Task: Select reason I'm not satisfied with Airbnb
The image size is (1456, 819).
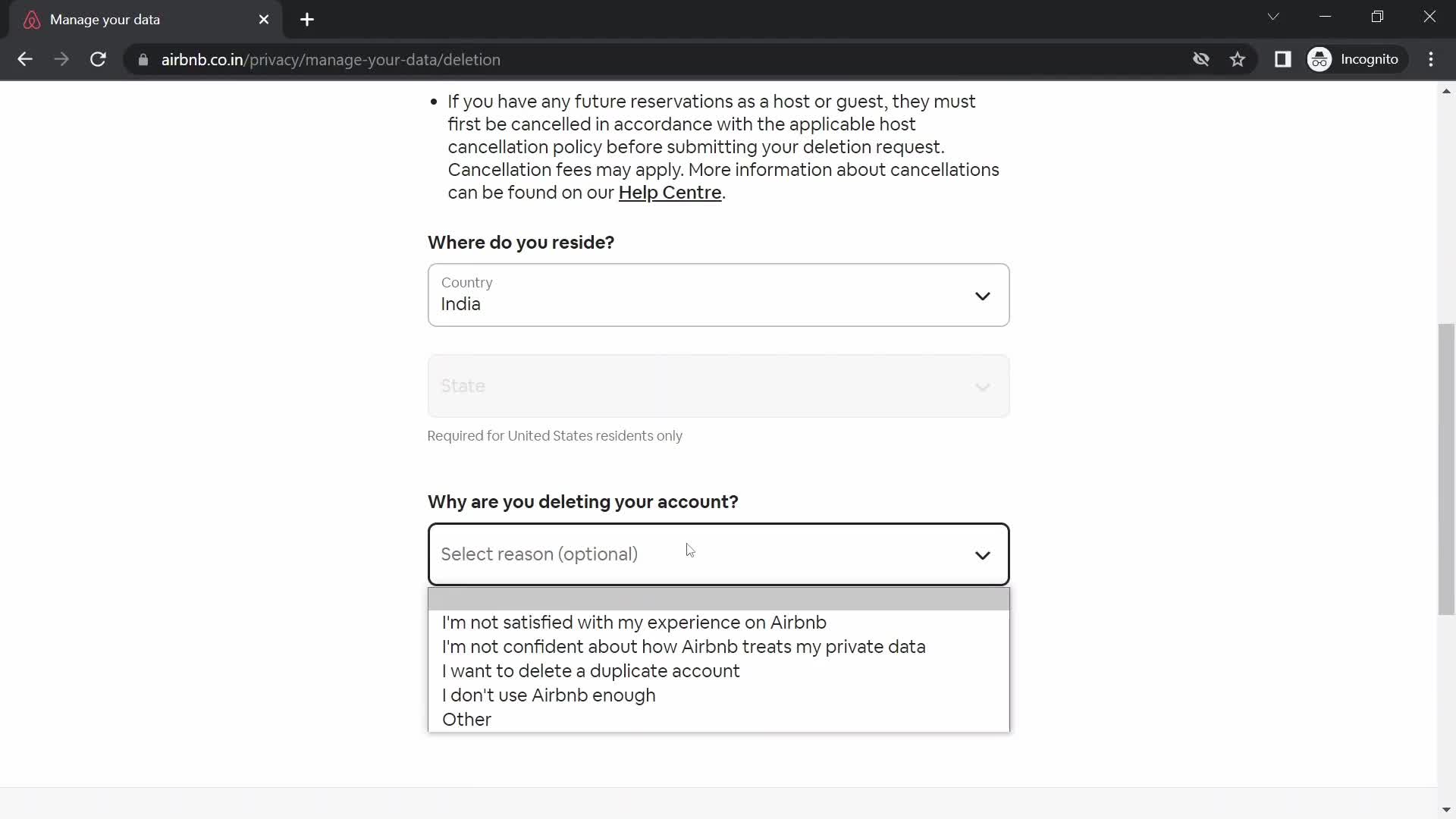Action: click(x=634, y=622)
